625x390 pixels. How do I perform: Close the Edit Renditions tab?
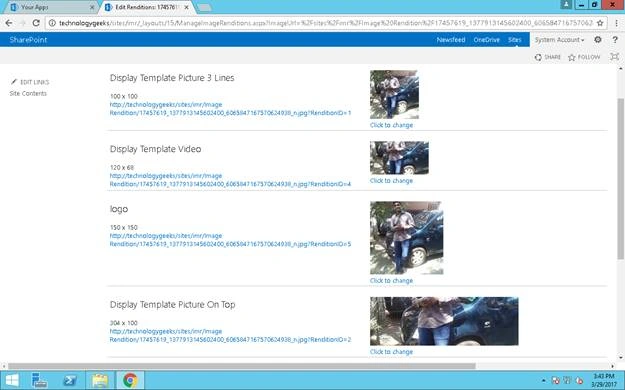click(x=187, y=7)
